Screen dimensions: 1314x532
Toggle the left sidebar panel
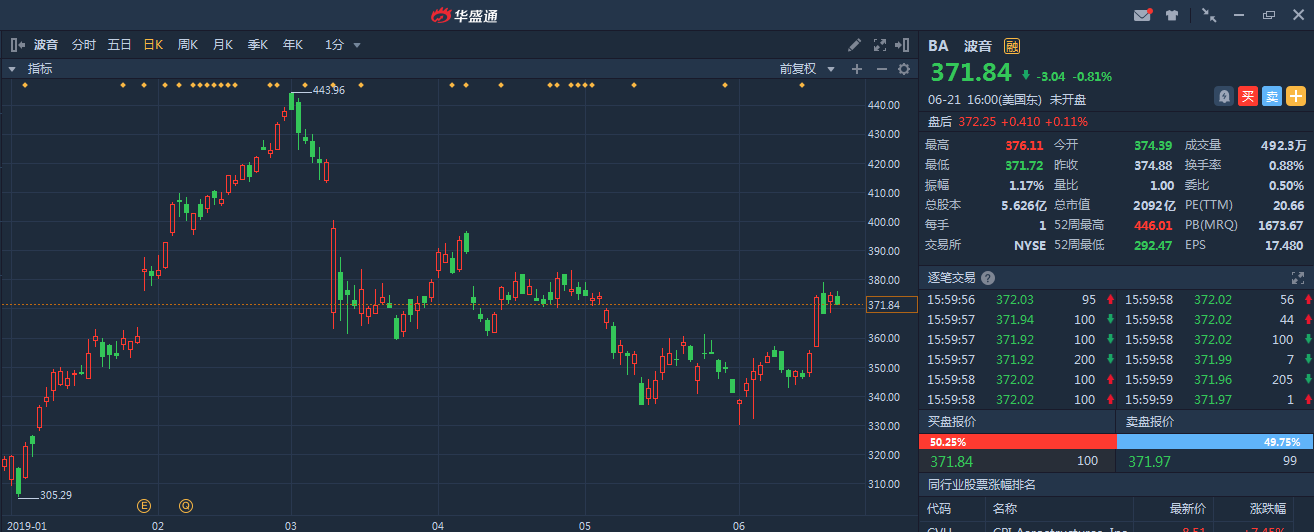(17, 45)
